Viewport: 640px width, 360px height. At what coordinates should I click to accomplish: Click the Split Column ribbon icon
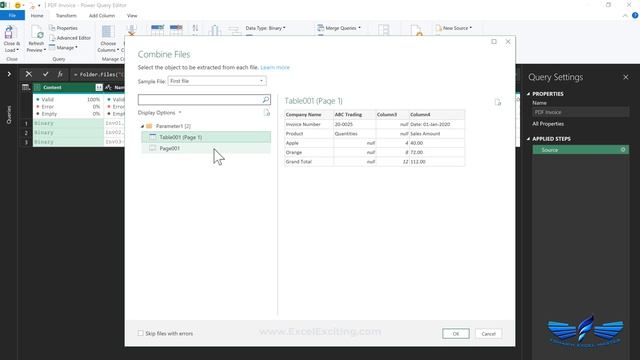tap(215, 30)
